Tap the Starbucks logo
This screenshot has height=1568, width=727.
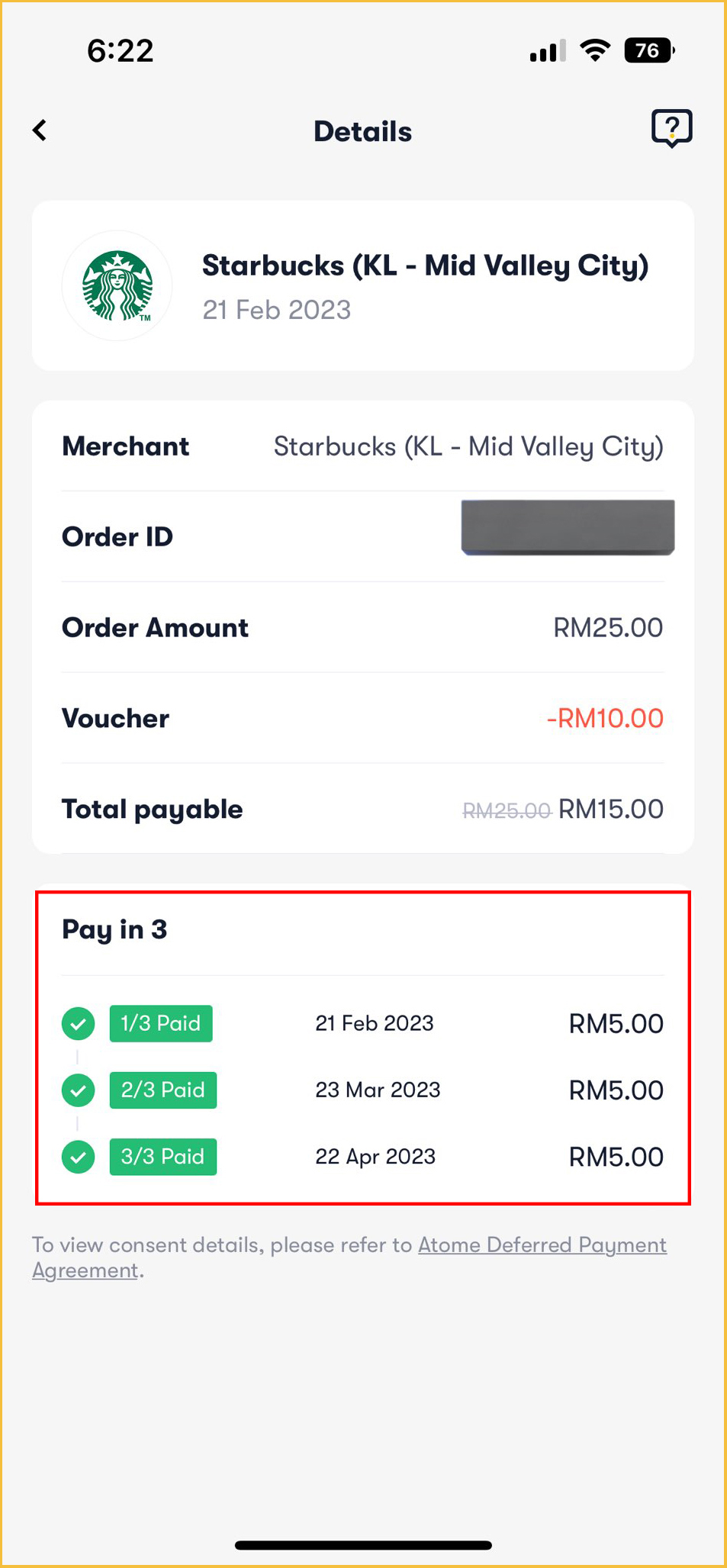(x=117, y=285)
